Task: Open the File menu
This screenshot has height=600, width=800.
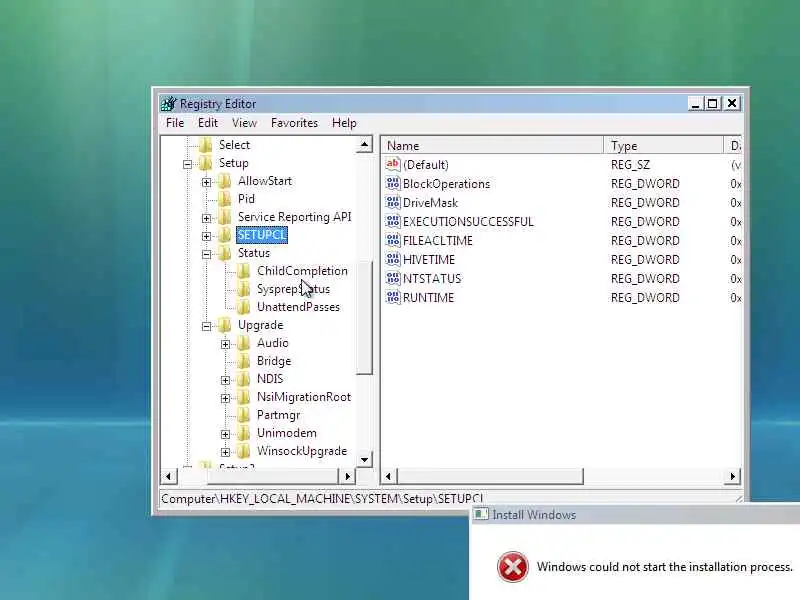Action: point(175,123)
